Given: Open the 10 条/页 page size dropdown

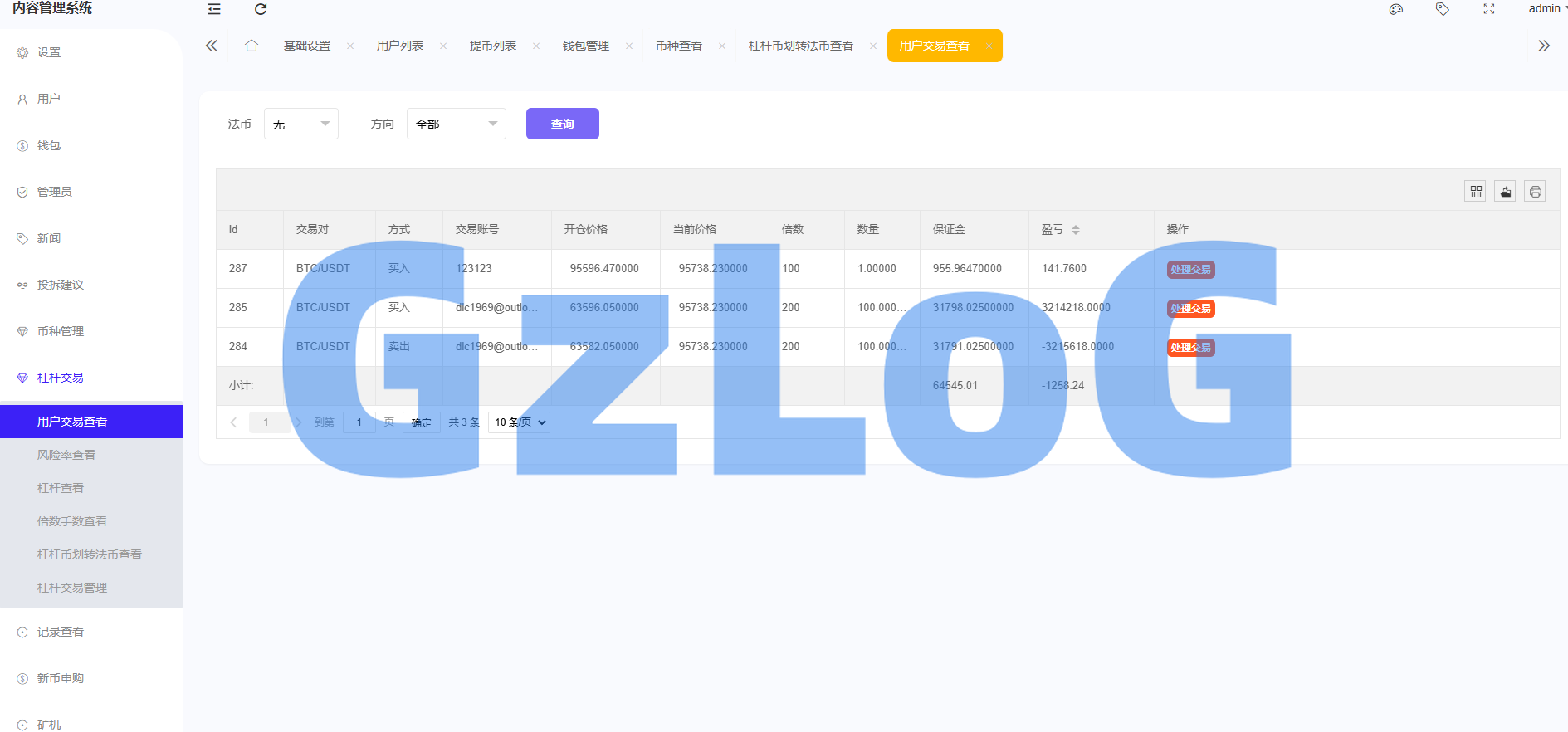Looking at the screenshot, I should tap(520, 422).
